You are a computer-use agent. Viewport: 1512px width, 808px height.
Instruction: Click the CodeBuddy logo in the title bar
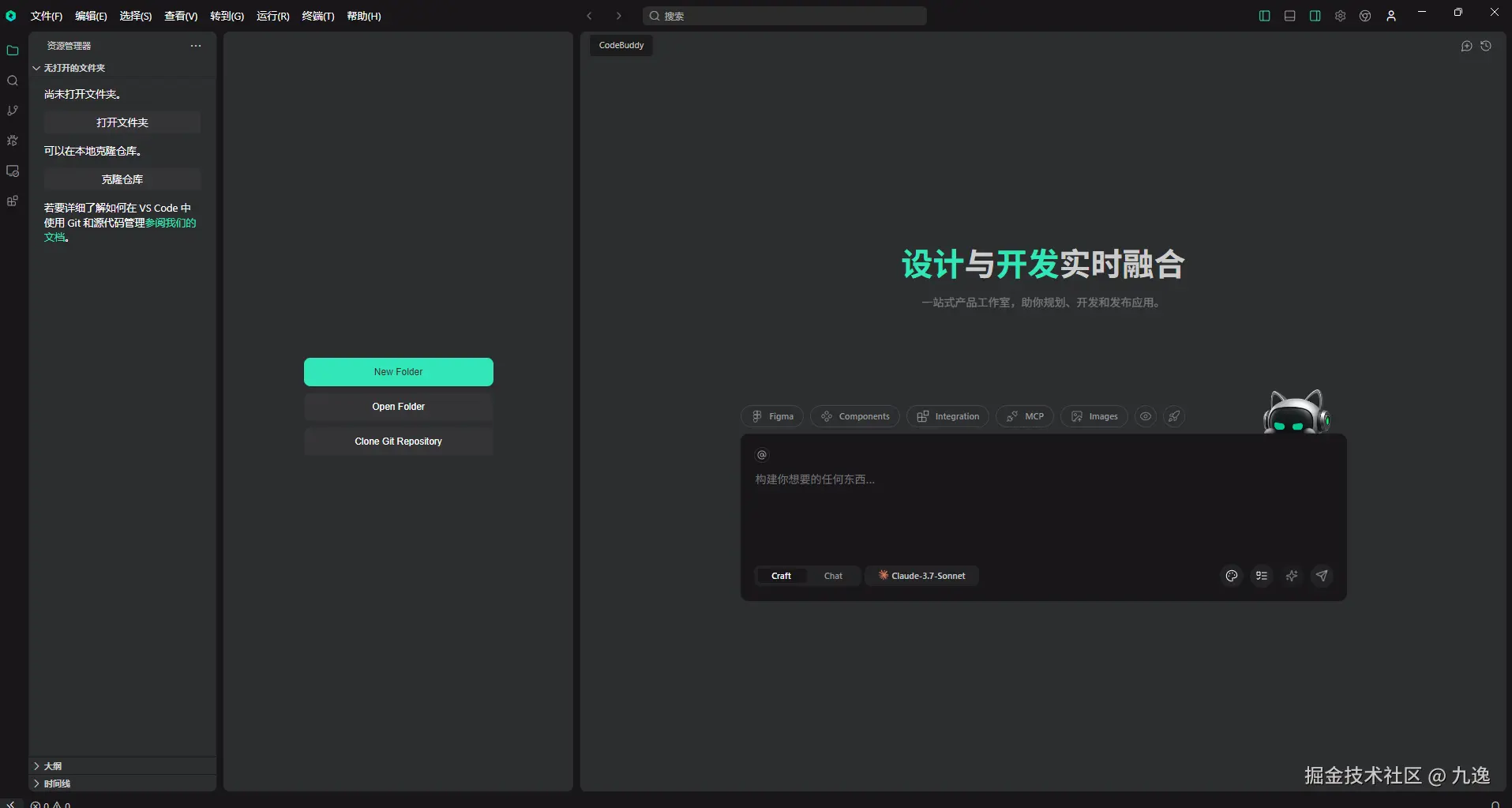pos(11,16)
